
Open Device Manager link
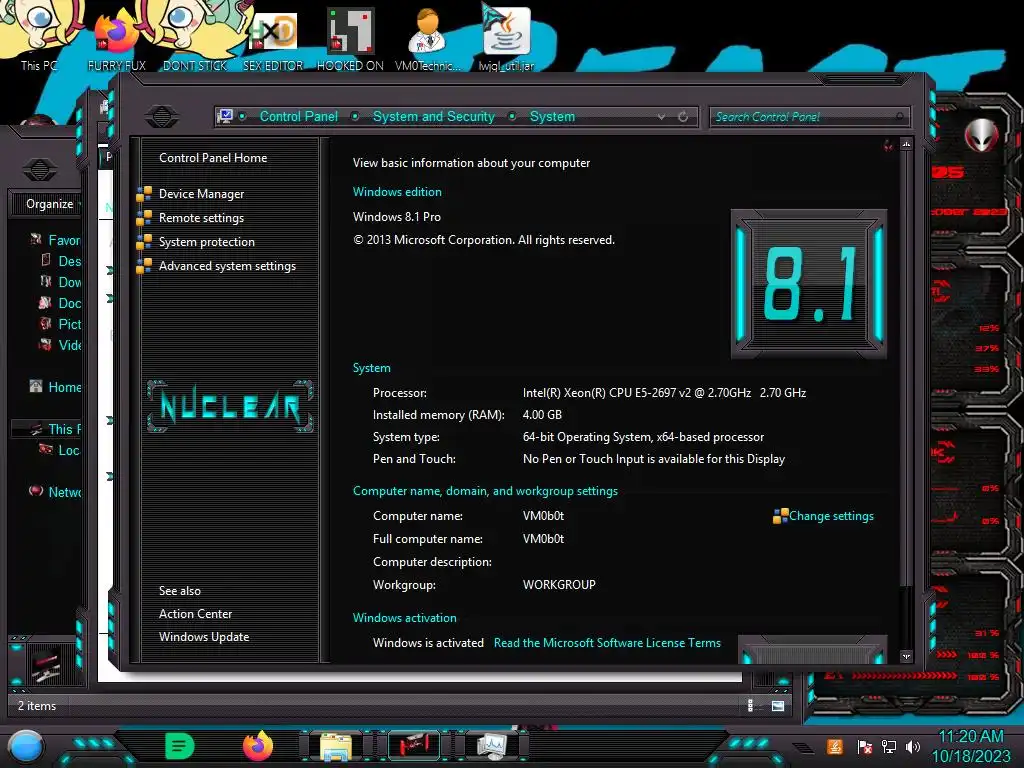pyautogui.click(x=201, y=194)
